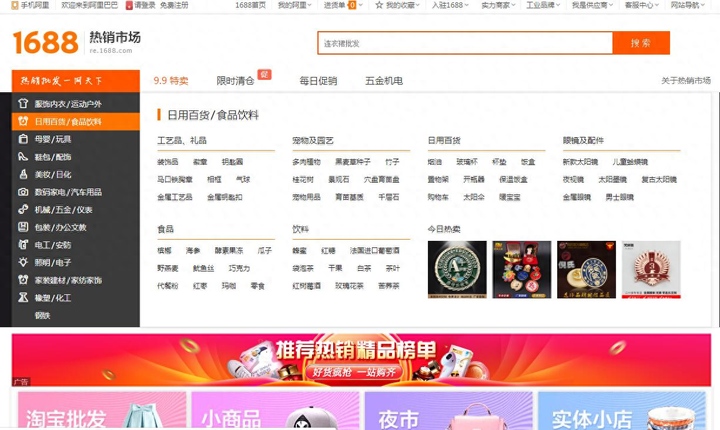Click the clock icon for 家装建材/家纺家饰
720x430 pixels.
[x=23, y=280]
